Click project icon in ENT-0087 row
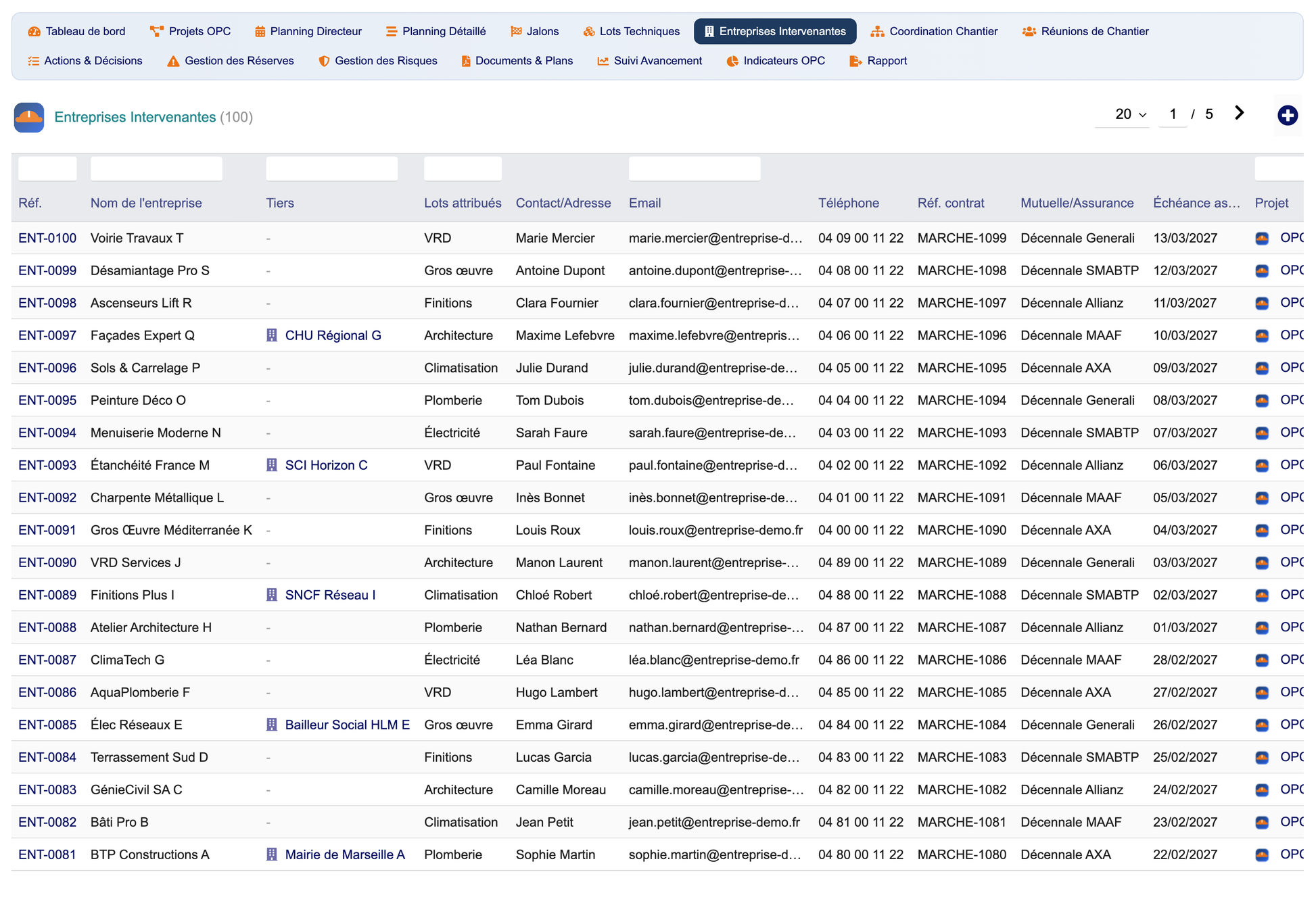Image resolution: width=1316 pixels, height=920 pixels. [1262, 660]
